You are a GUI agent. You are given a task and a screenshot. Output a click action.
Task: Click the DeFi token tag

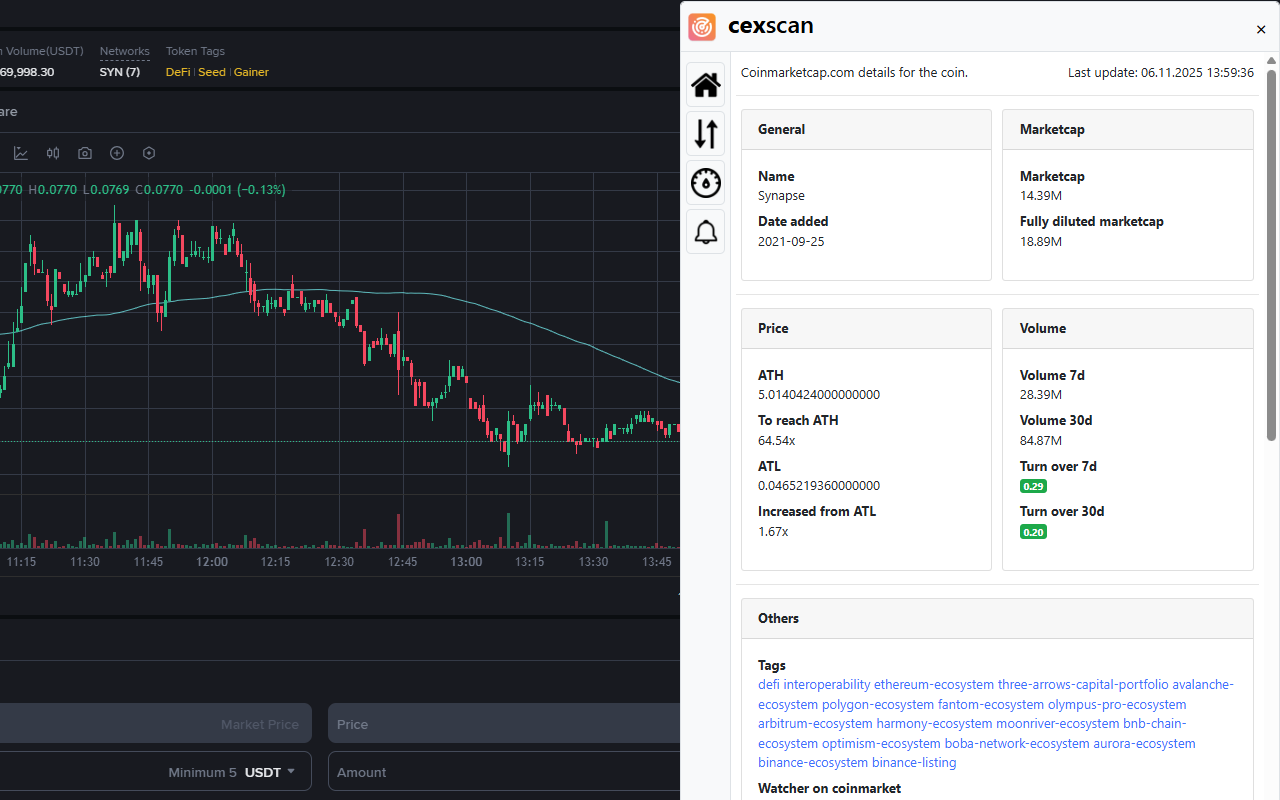pyautogui.click(x=178, y=72)
